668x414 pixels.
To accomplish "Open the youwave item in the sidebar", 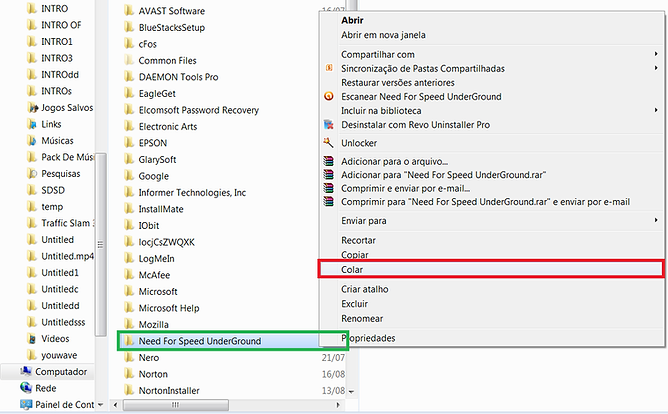I will 59,355.
